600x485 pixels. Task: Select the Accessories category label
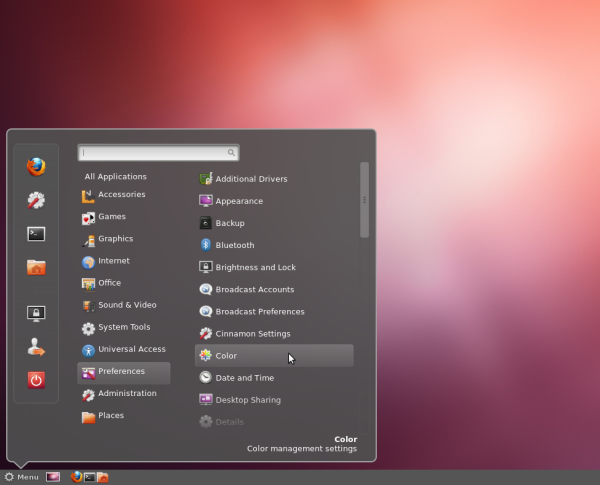click(x=122, y=194)
